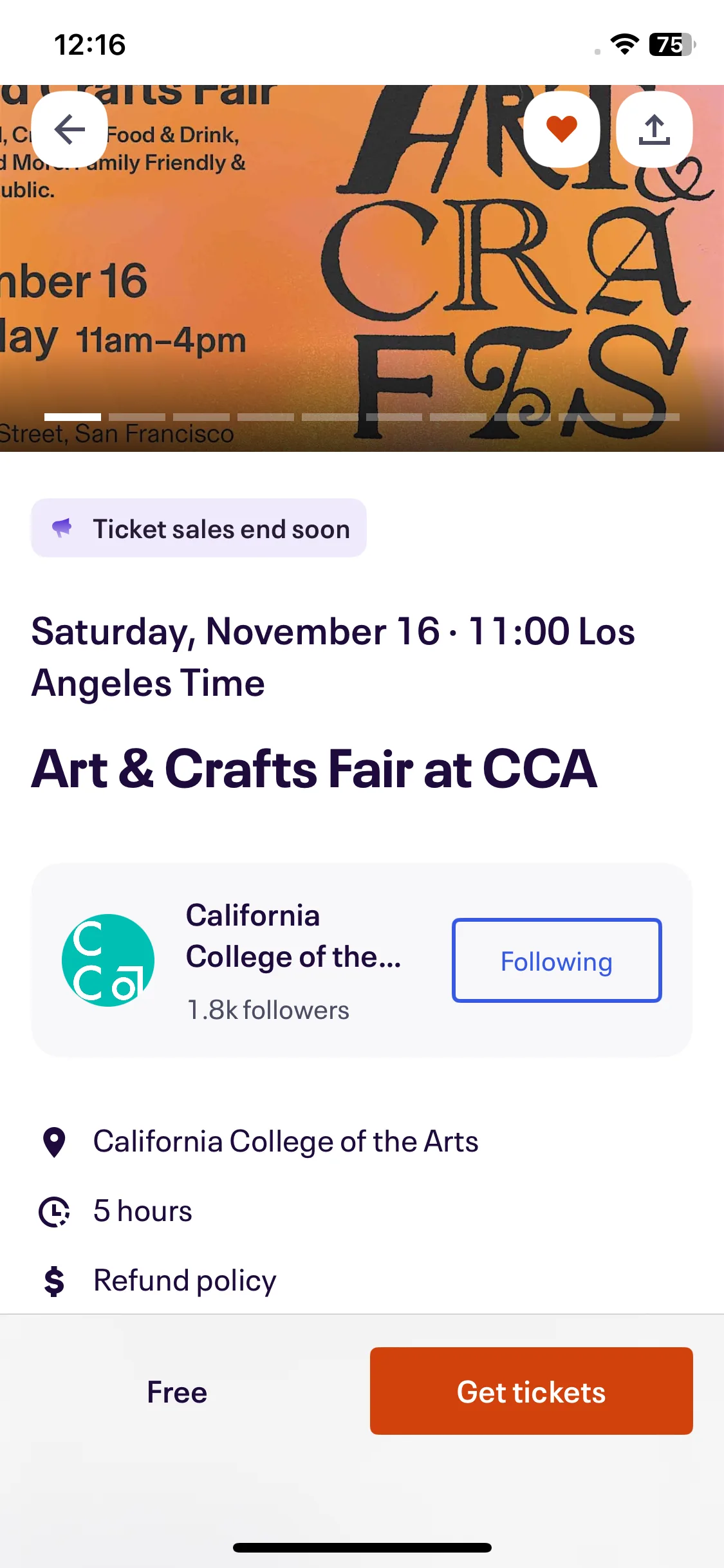The image size is (724, 1568).
Task: Open the Refund policy details
Action: (185, 1281)
